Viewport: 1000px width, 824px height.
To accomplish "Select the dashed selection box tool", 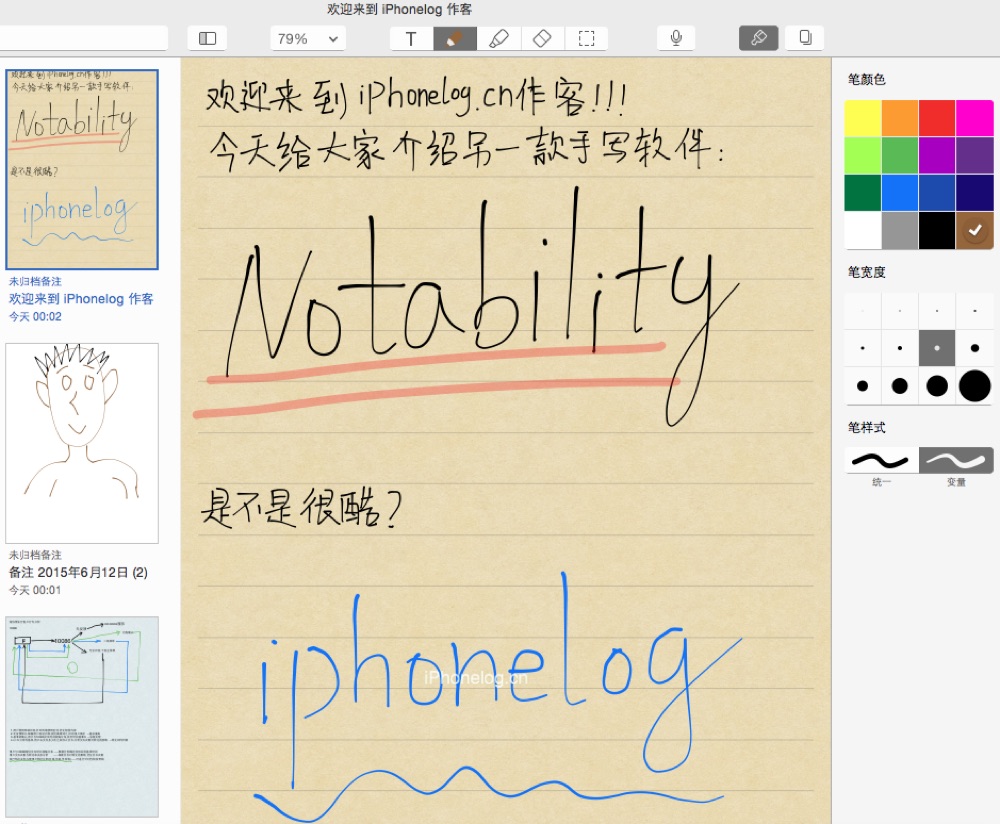I will (x=586, y=38).
